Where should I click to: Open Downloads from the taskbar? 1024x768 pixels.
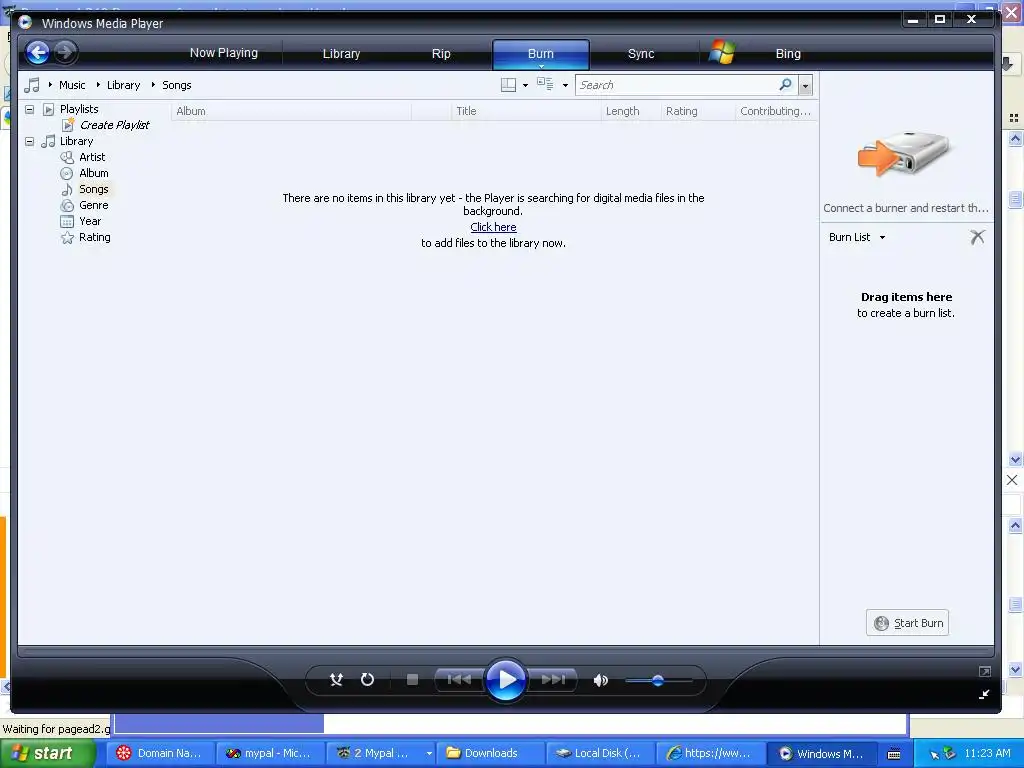coord(490,753)
